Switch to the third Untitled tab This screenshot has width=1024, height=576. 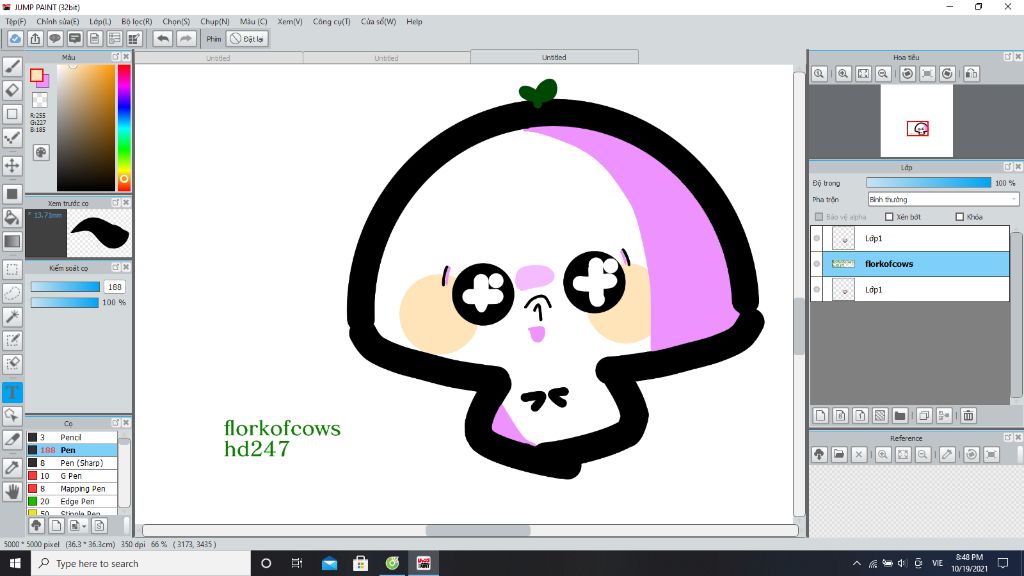coord(554,57)
